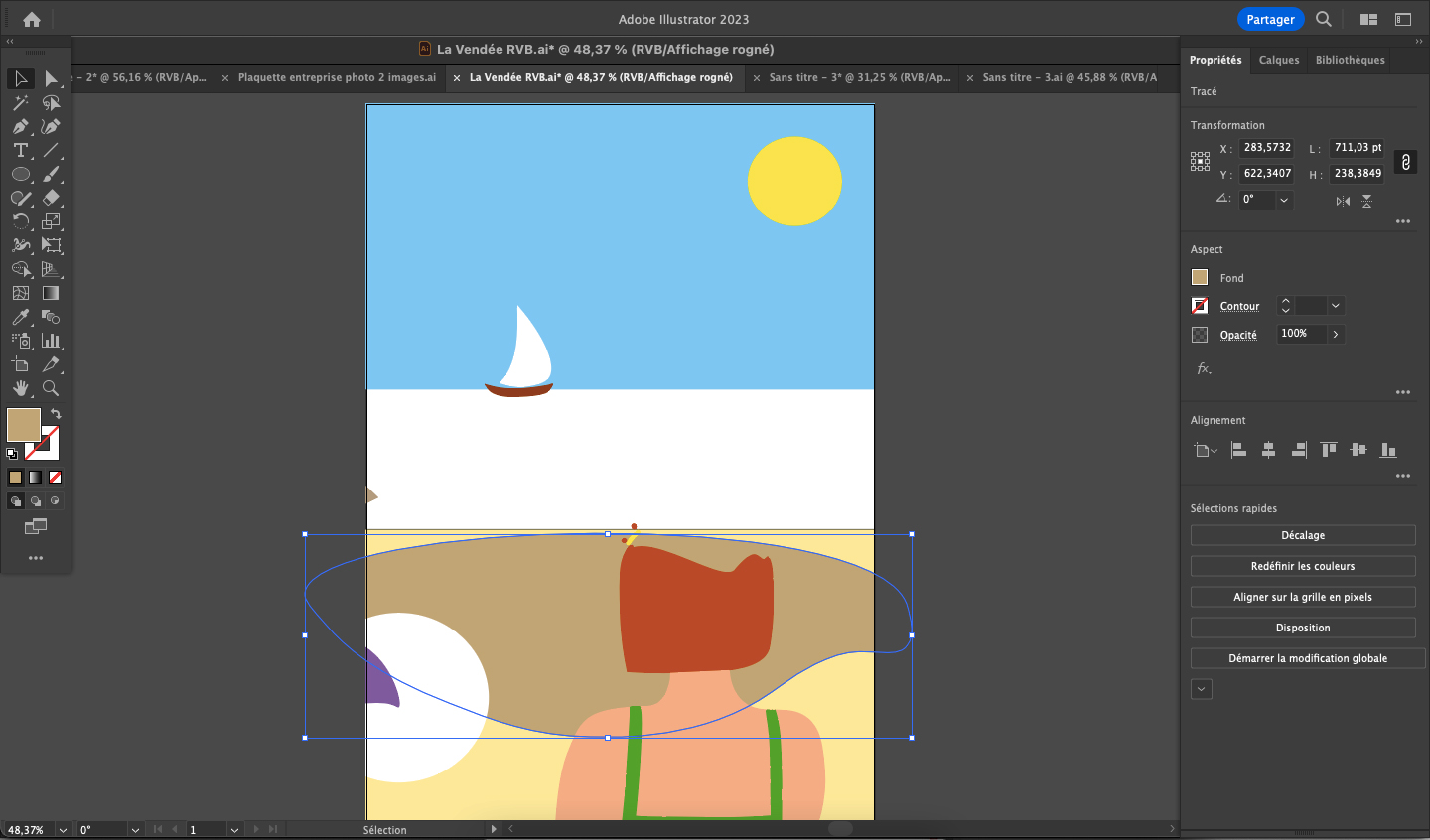
Task: Select the Type tool
Action: (x=20, y=151)
